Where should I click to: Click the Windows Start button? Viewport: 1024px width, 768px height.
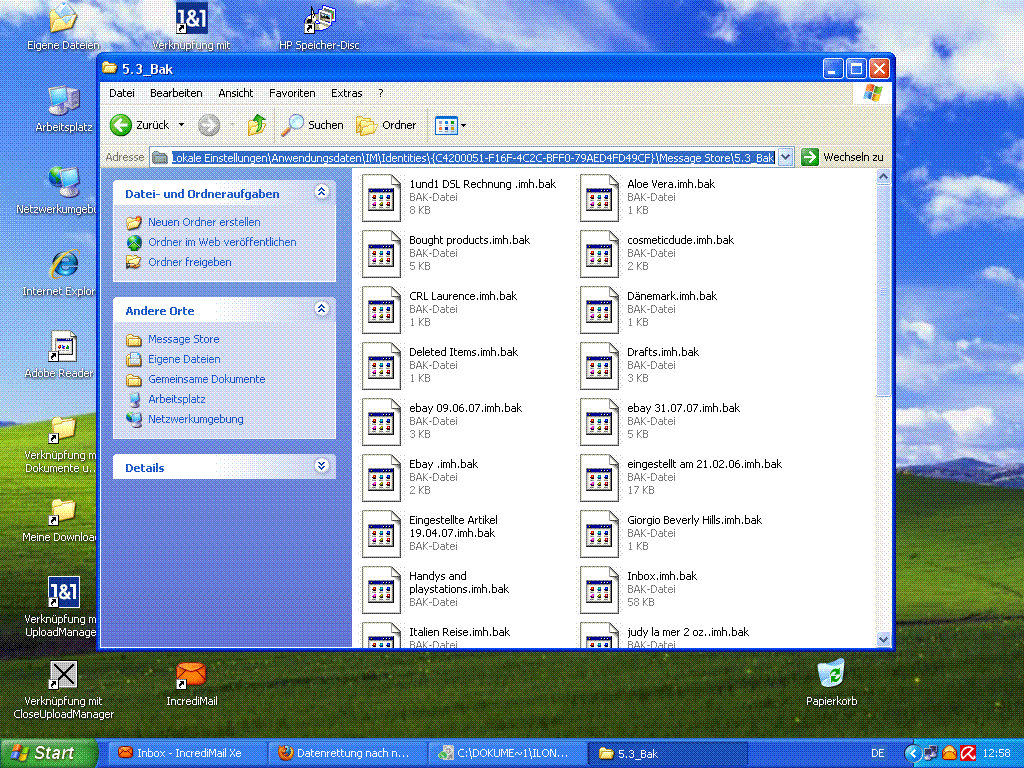point(47,753)
